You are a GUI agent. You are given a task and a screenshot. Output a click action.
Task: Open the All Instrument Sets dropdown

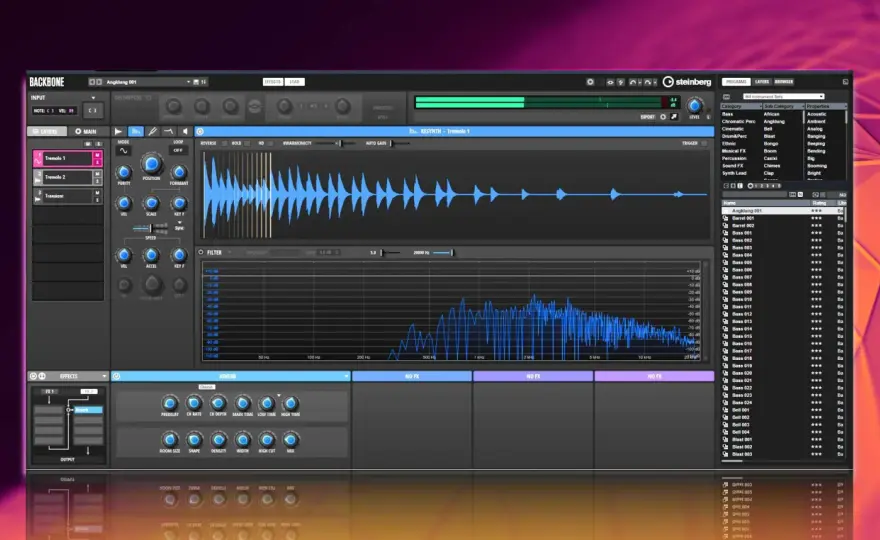pos(783,97)
